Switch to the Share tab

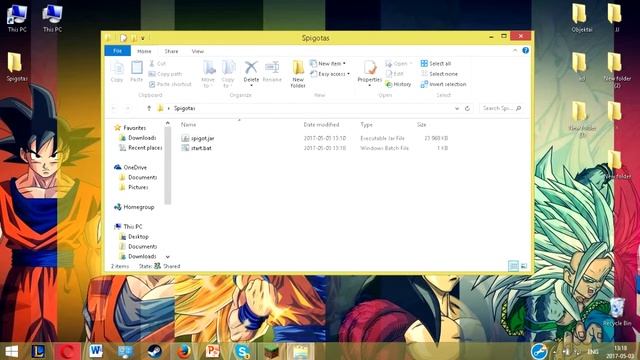click(171, 51)
